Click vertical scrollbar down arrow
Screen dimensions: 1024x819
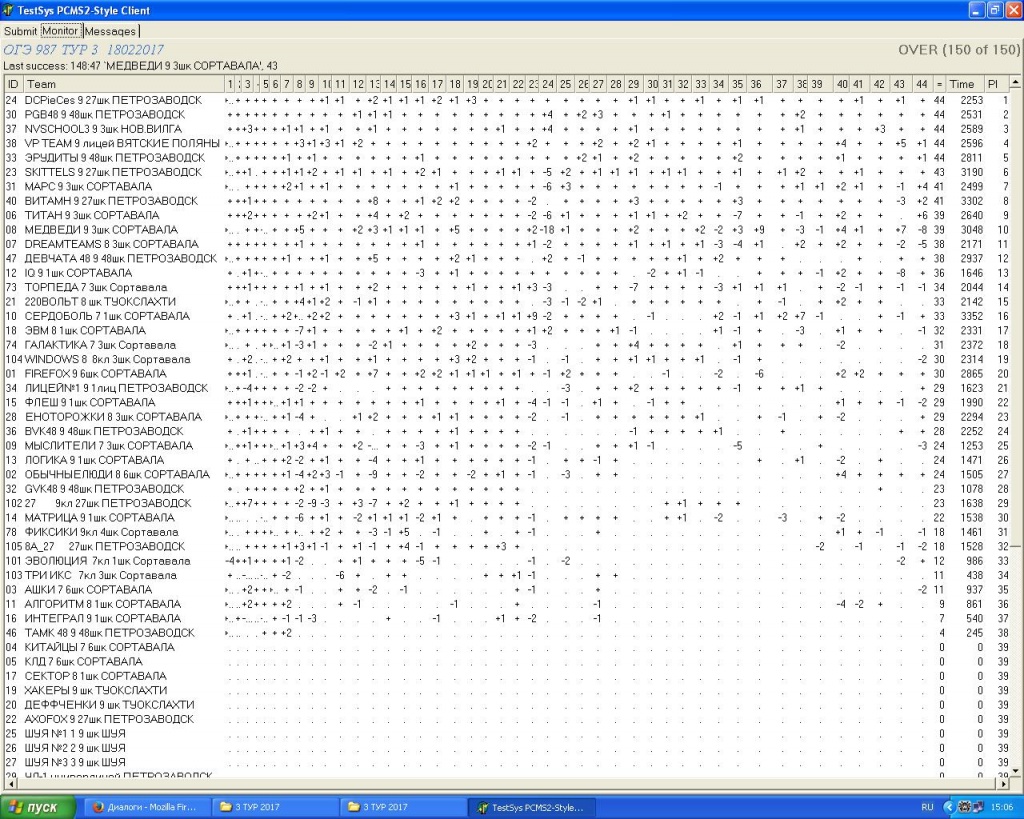pyautogui.click(x=1015, y=771)
